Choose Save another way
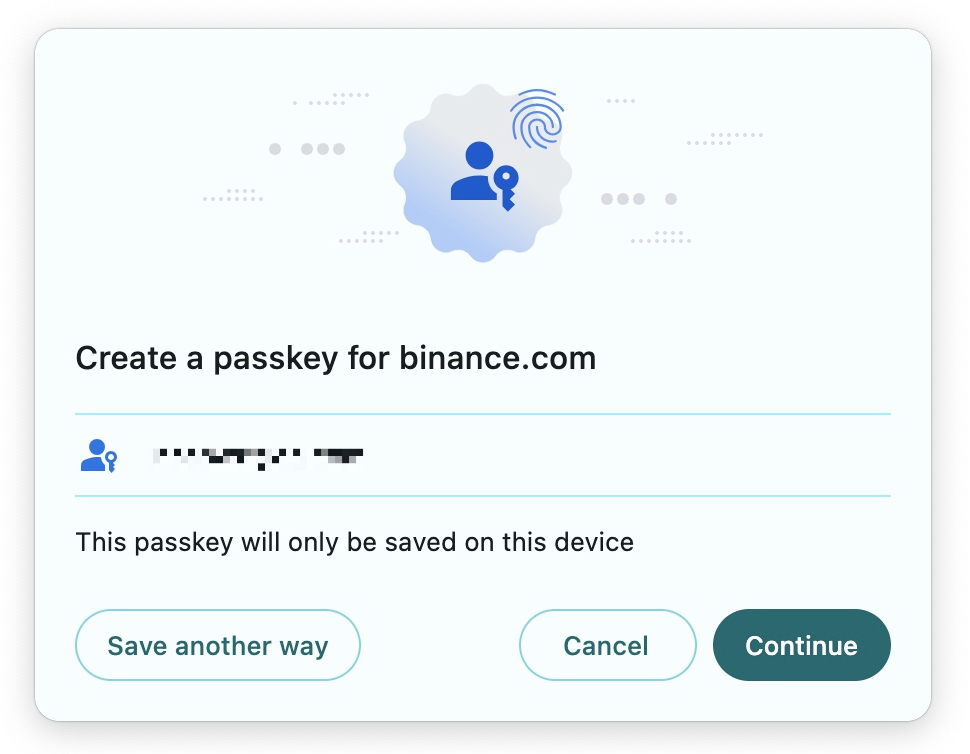Viewport: 970px width, 754px height. [218, 645]
